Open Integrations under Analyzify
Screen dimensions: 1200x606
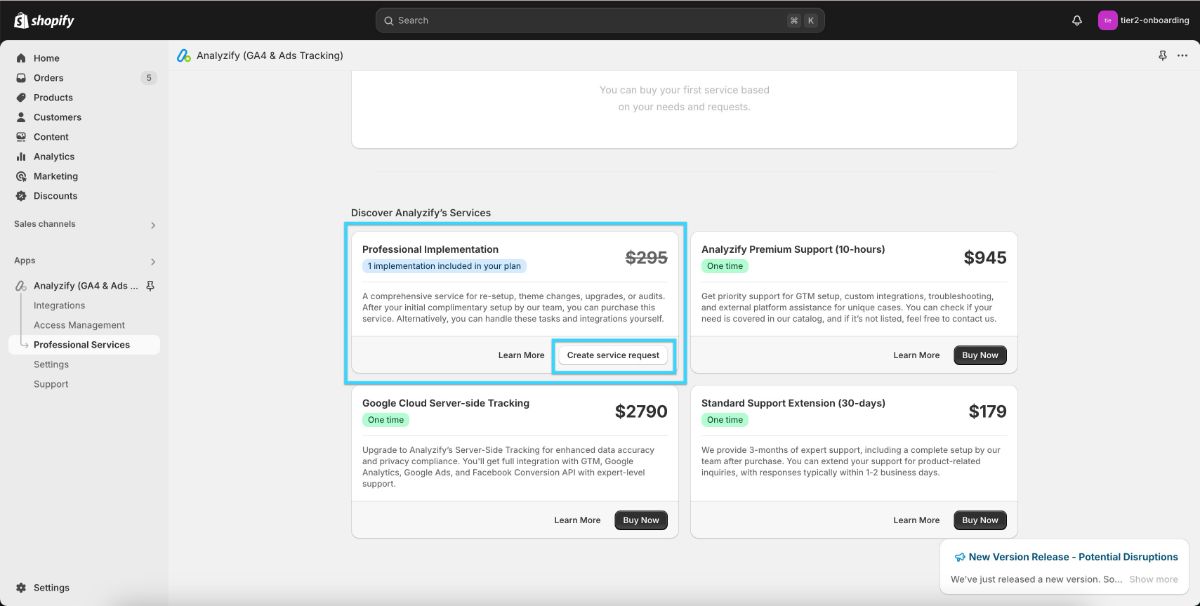[59, 306]
